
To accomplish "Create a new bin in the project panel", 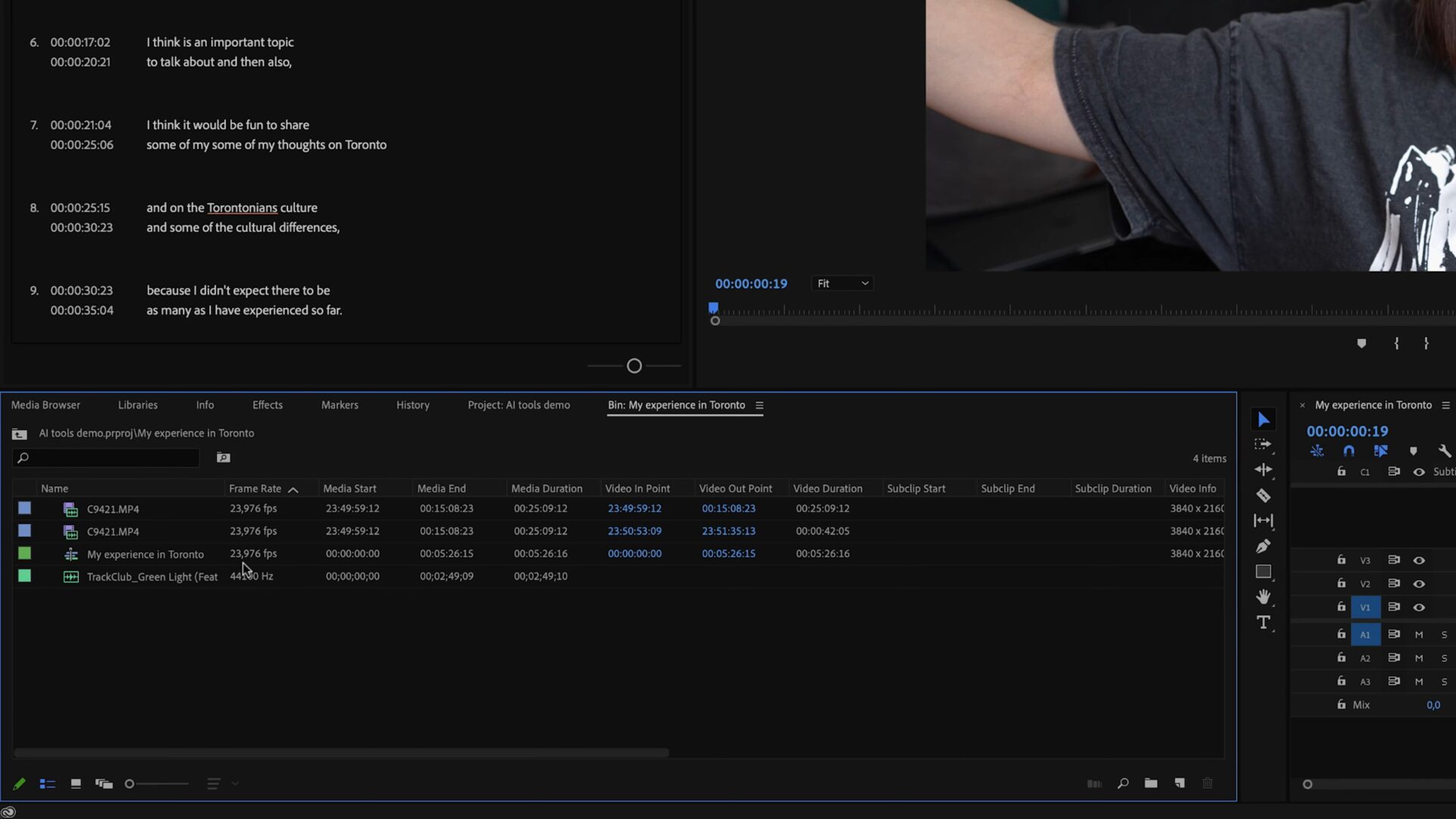I will 1151,783.
